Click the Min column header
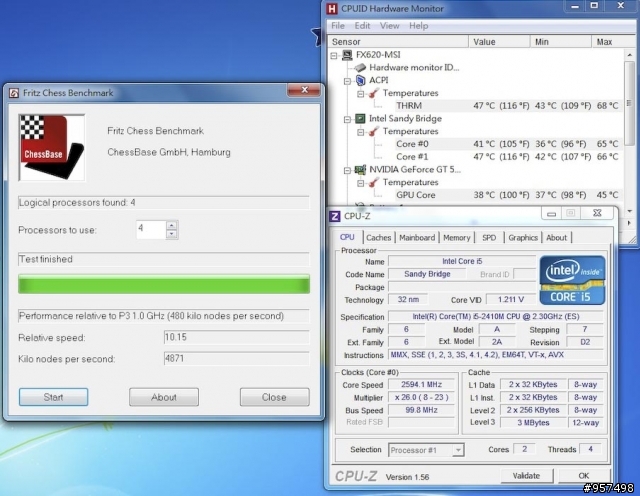Viewport: 640px width, 496px height. pos(561,42)
